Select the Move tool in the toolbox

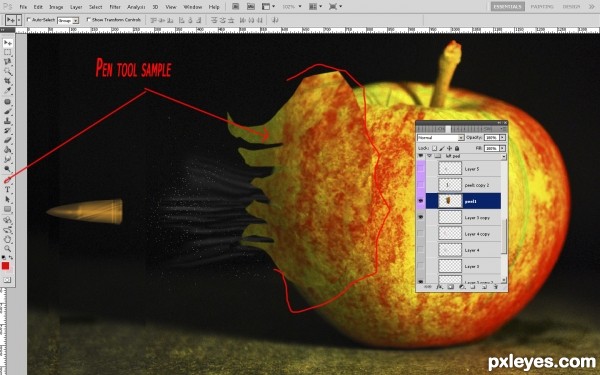point(8,43)
